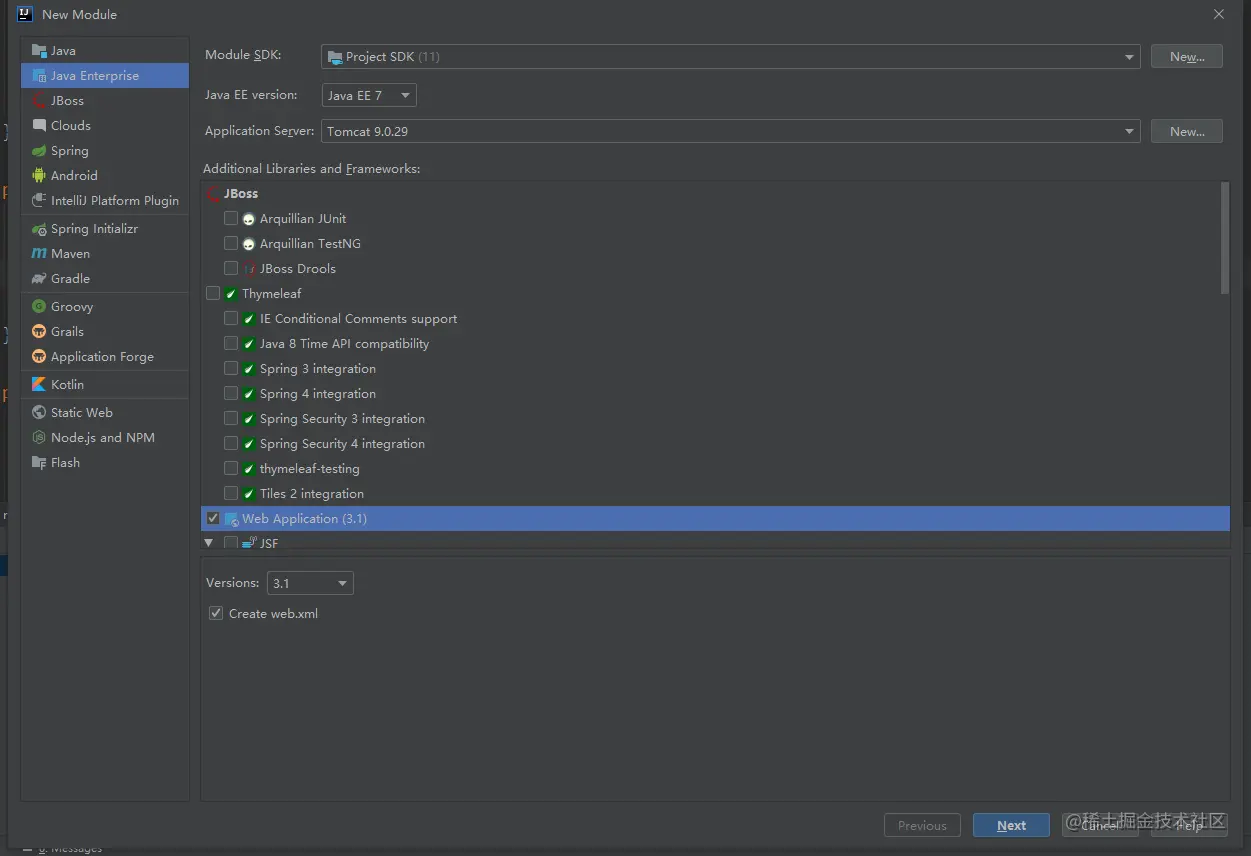Select Gradle module type
The image size is (1251, 856).
pos(105,278)
